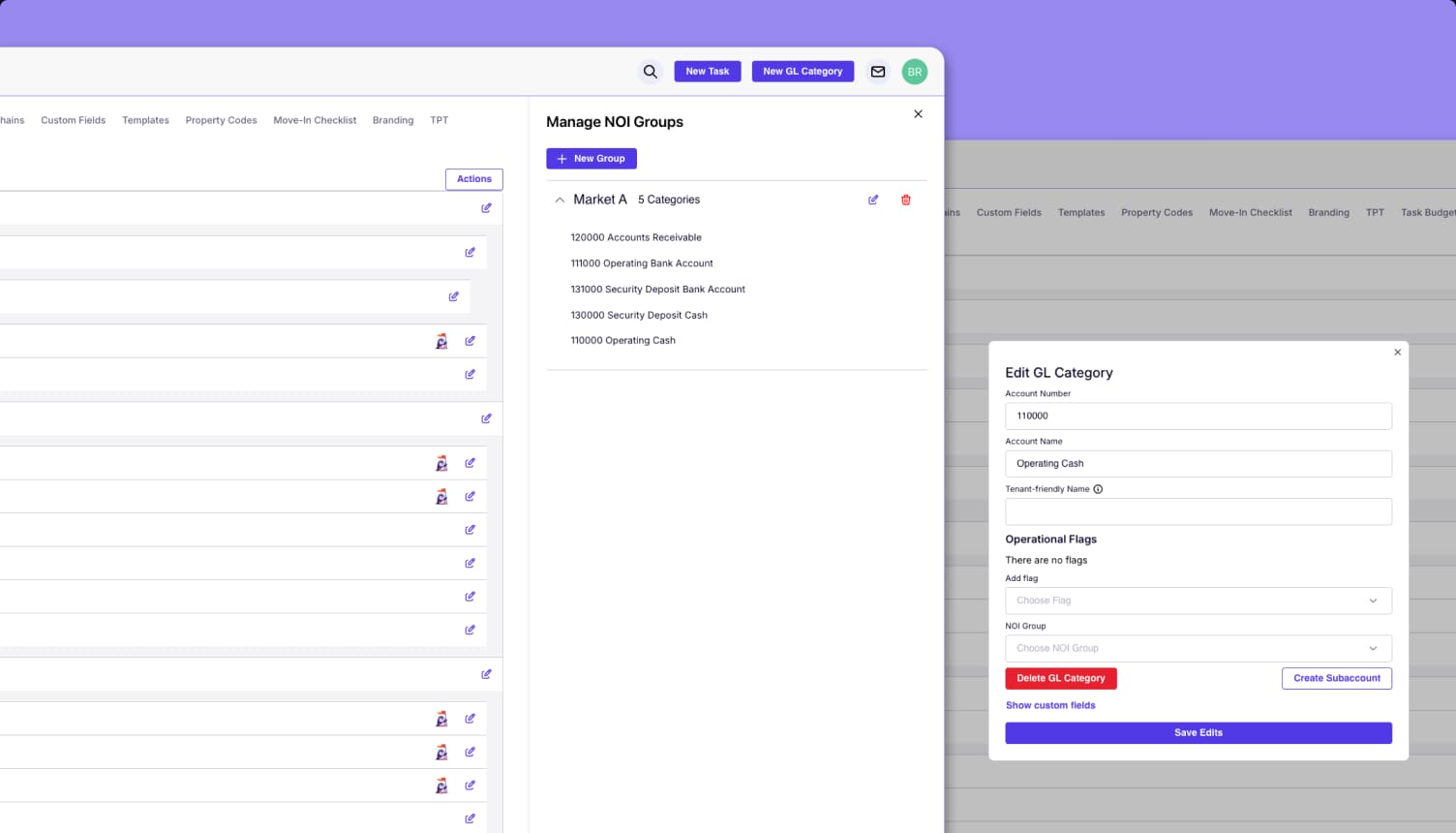Viewport: 1456px width, 833px height.
Task: Click the Show custom fields link
Action: click(x=1050, y=705)
